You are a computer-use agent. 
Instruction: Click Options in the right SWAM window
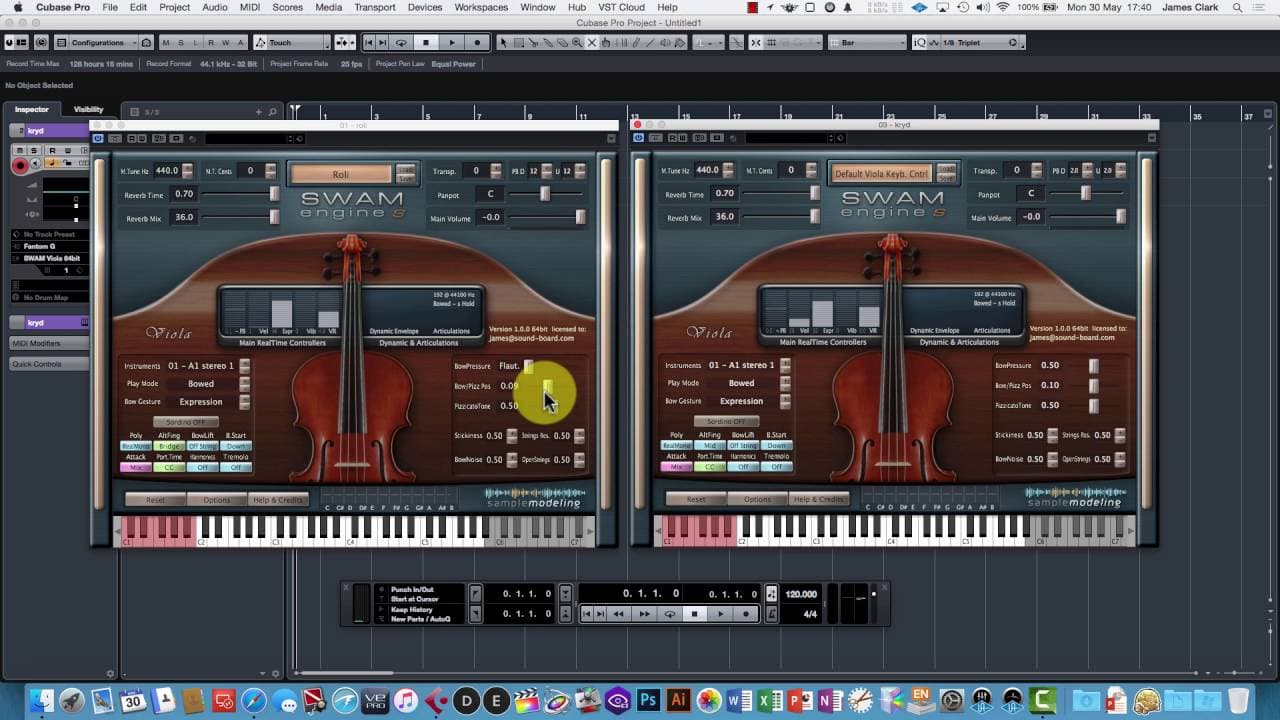tap(757, 499)
